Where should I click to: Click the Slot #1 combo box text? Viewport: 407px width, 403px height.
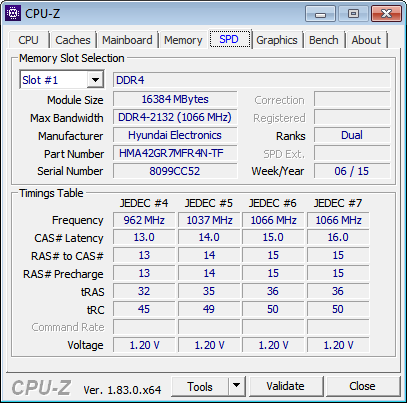tap(54, 80)
